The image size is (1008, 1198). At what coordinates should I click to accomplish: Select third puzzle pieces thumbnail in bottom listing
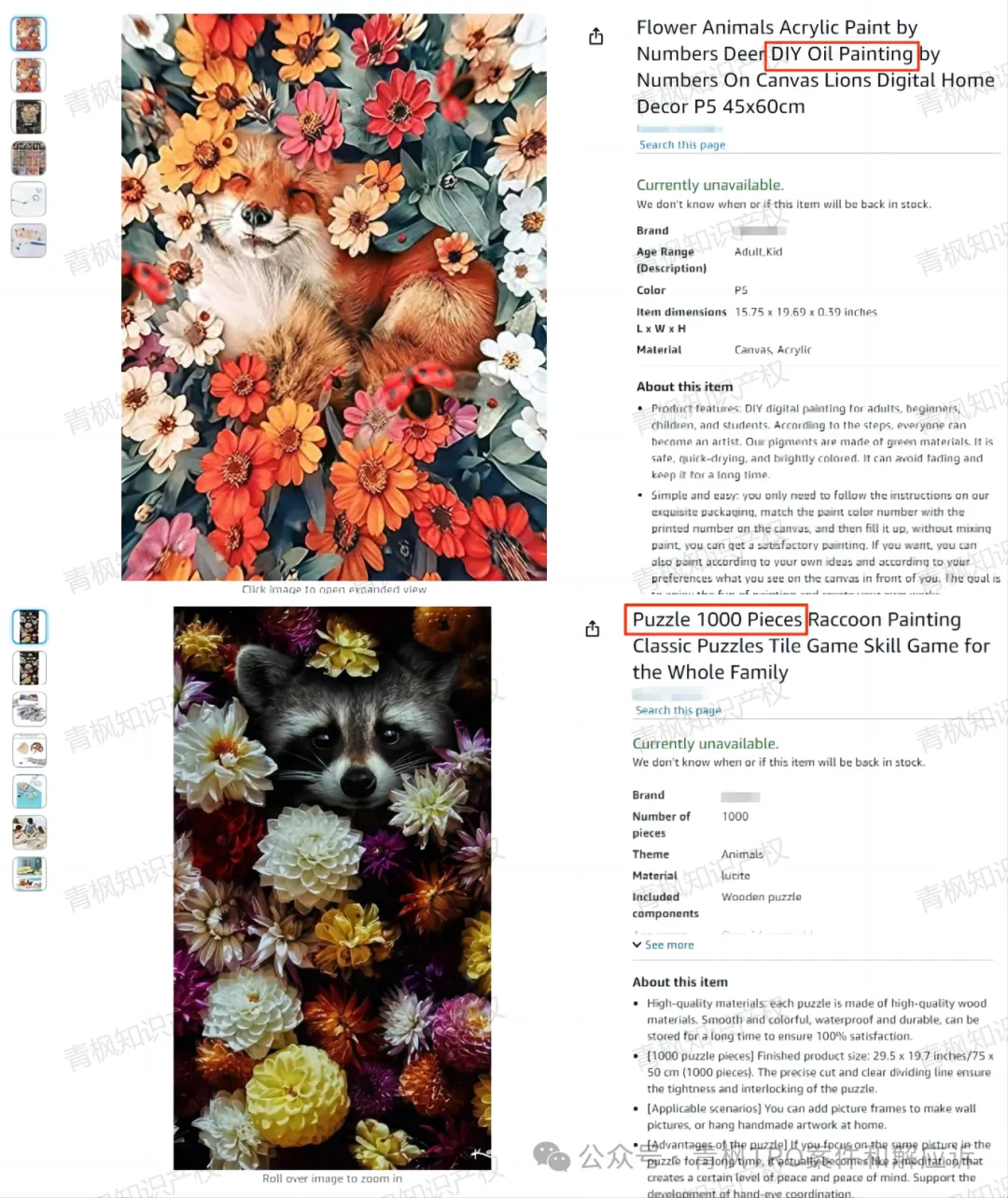29,709
